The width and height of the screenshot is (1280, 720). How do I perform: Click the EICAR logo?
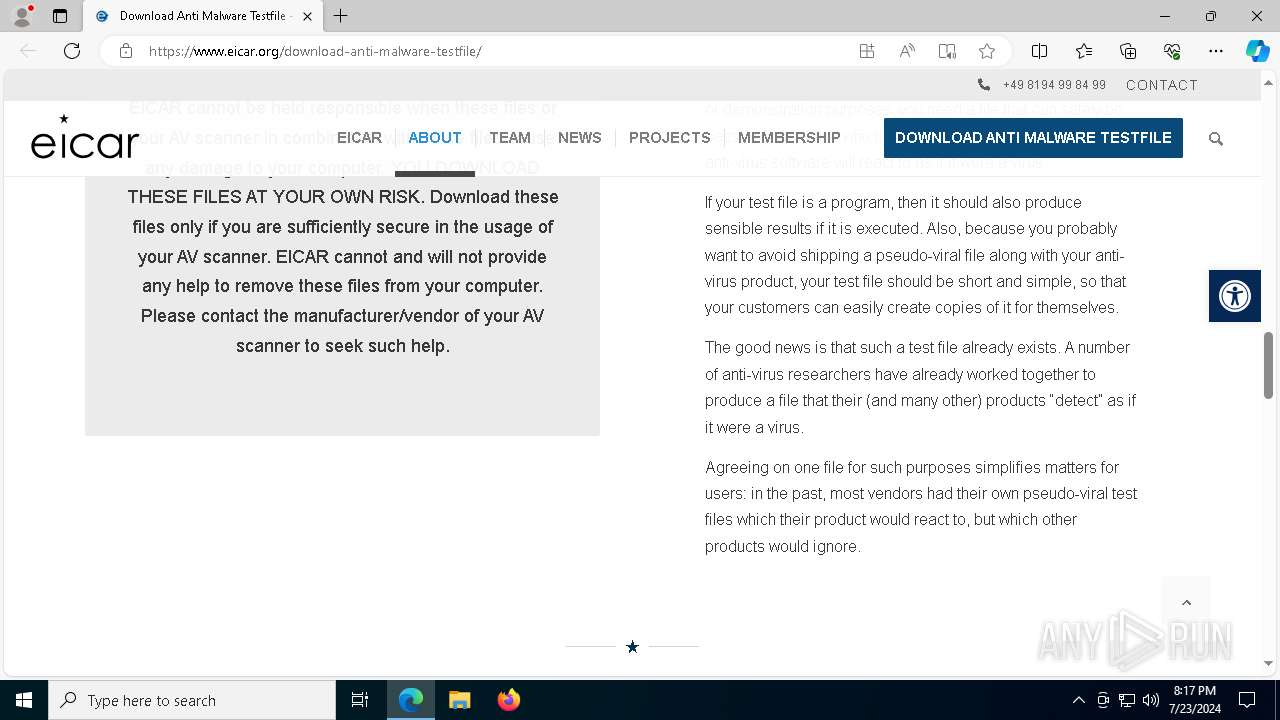[x=85, y=137]
